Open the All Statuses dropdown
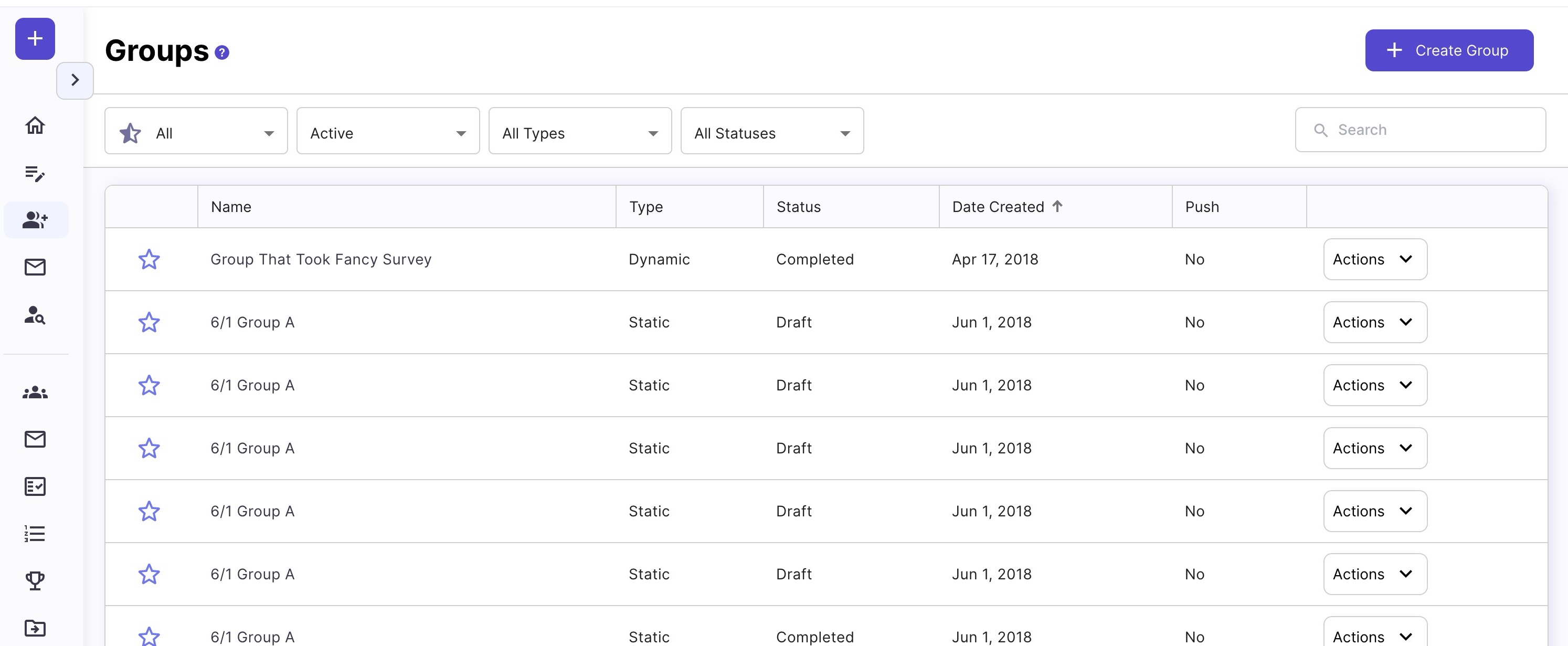The height and width of the screenshot is (646, 1568). [771, 132]
